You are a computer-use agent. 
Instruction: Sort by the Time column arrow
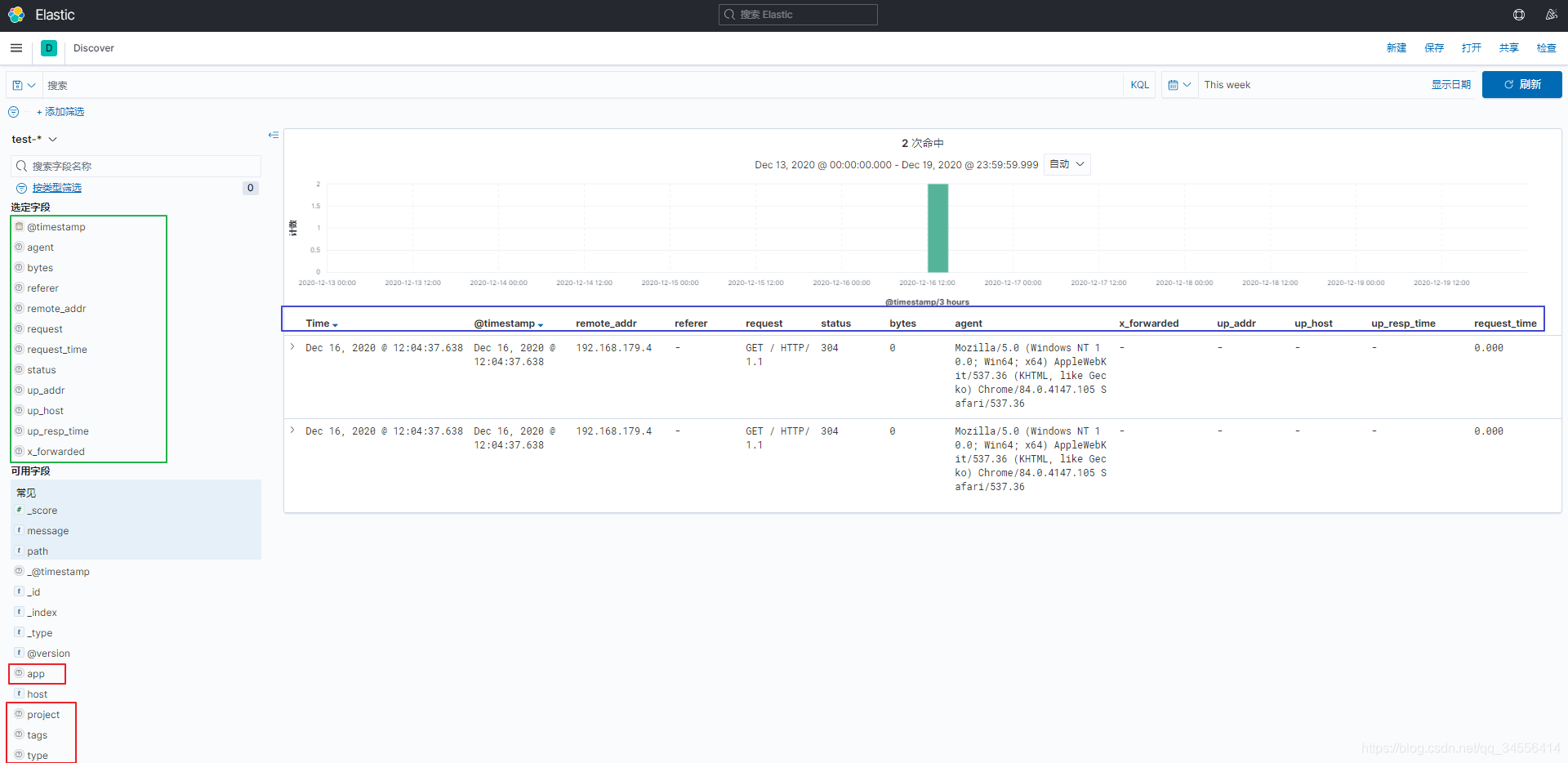coord(335,325)
